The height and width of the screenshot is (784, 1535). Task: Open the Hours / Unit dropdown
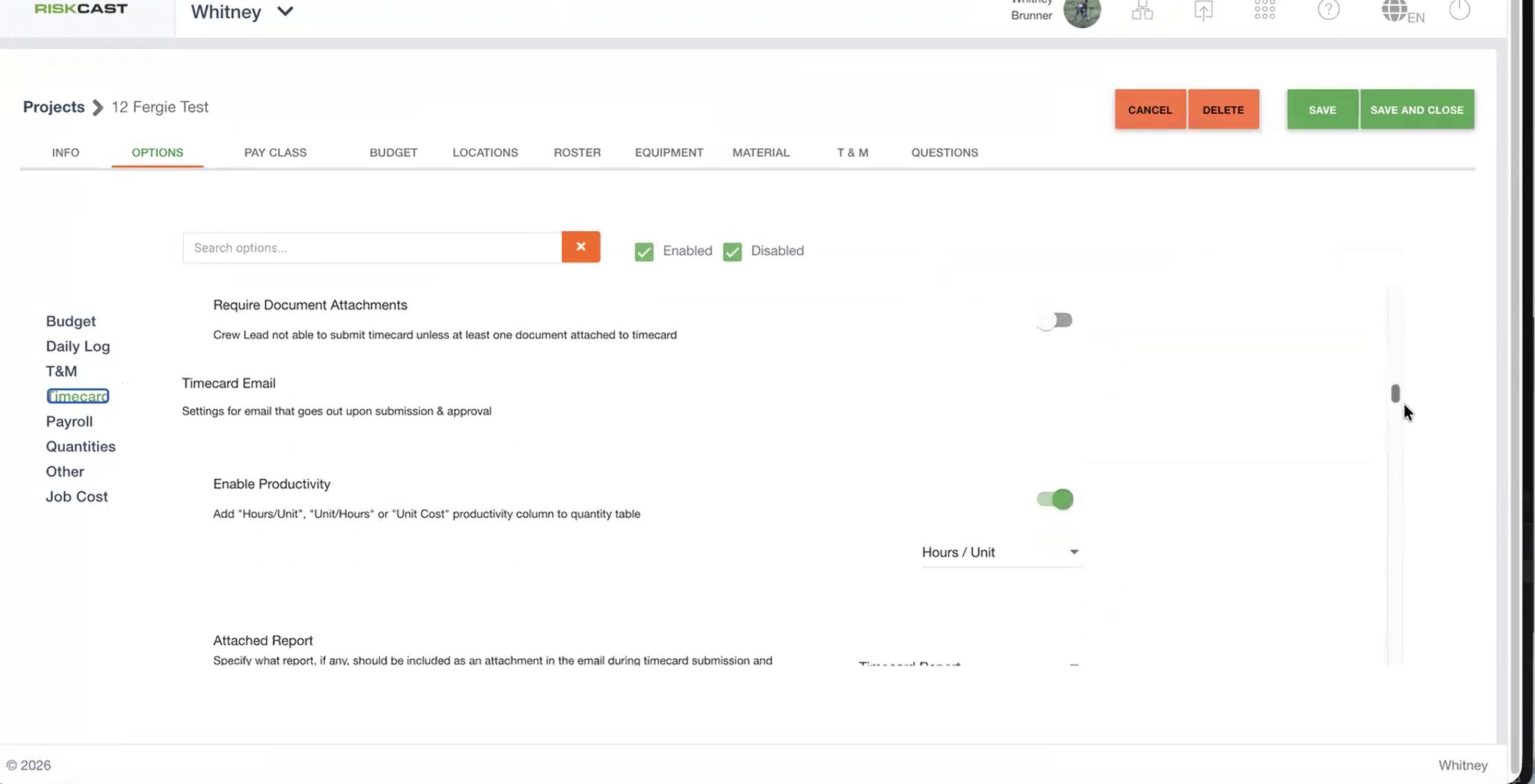tap(1001, 552)
